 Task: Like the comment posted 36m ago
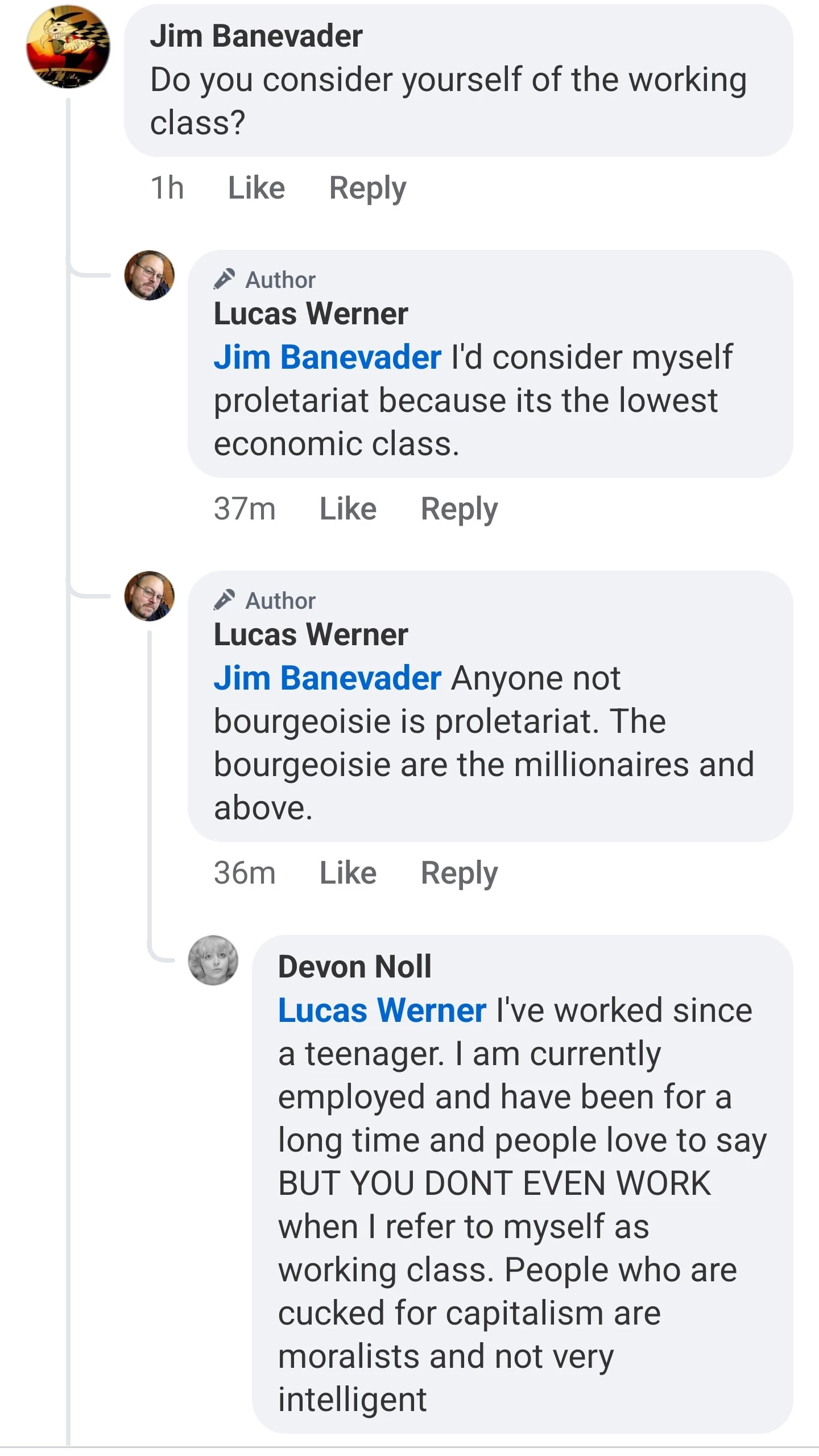click(x=348, y=873)
